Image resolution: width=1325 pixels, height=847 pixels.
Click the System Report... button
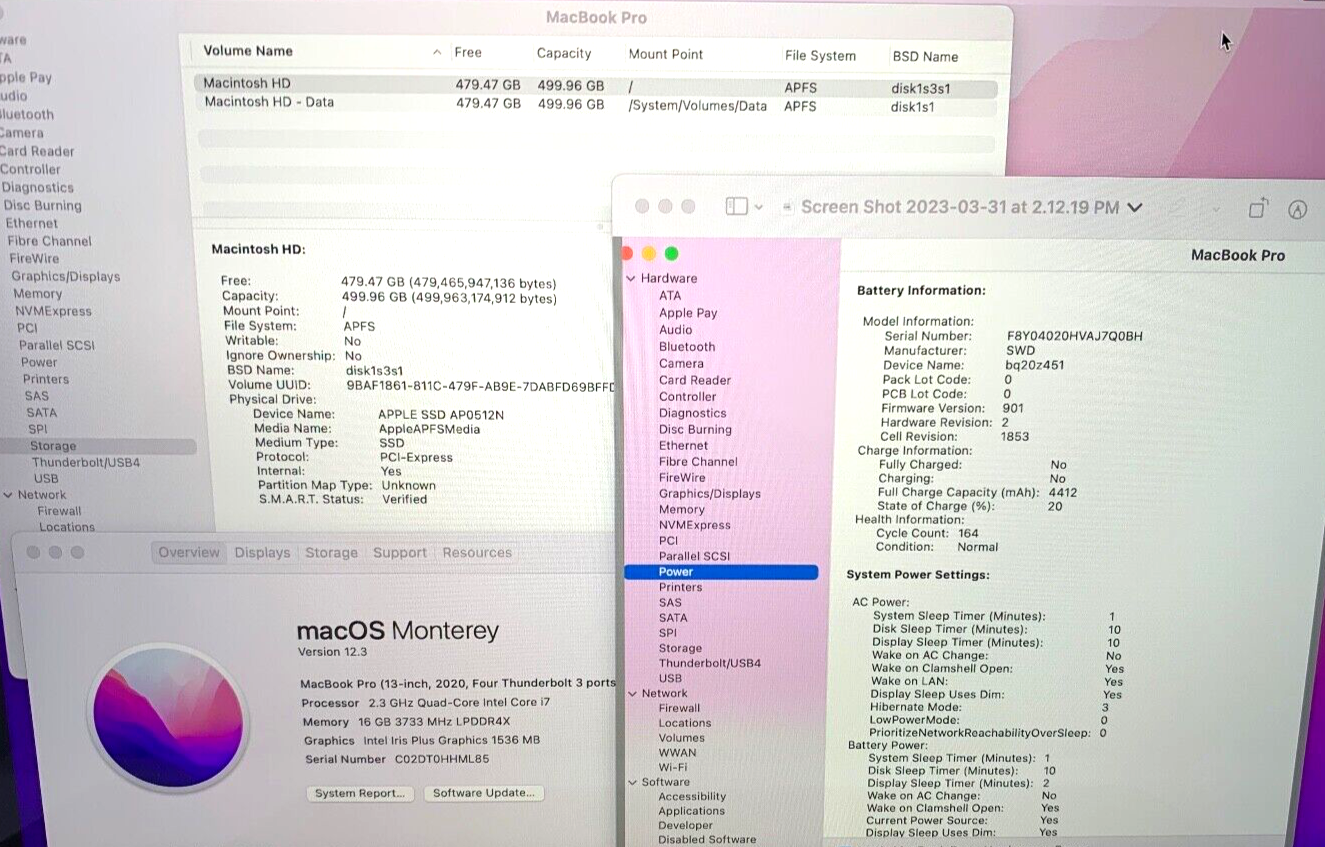(359, 793)
